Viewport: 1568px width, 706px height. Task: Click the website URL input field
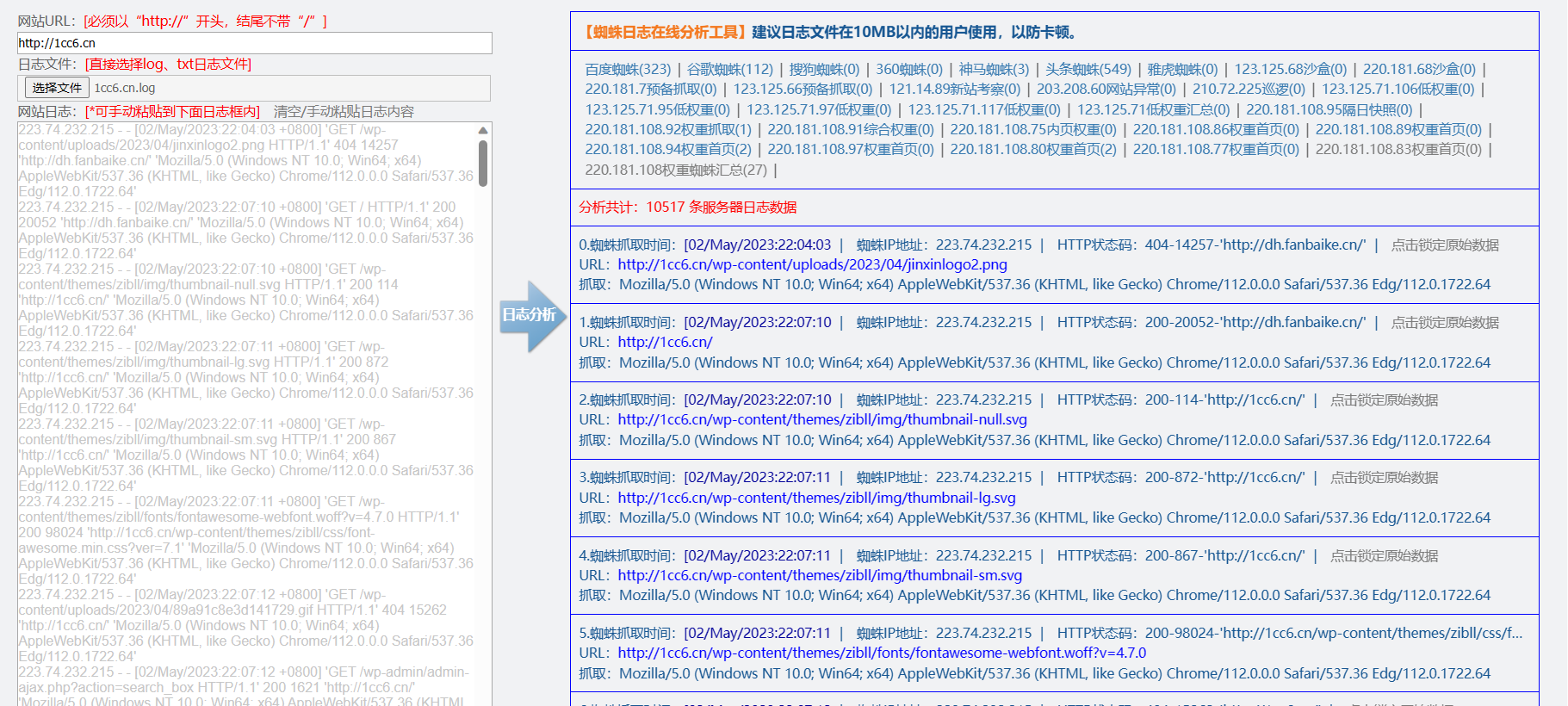coord(254,43)
